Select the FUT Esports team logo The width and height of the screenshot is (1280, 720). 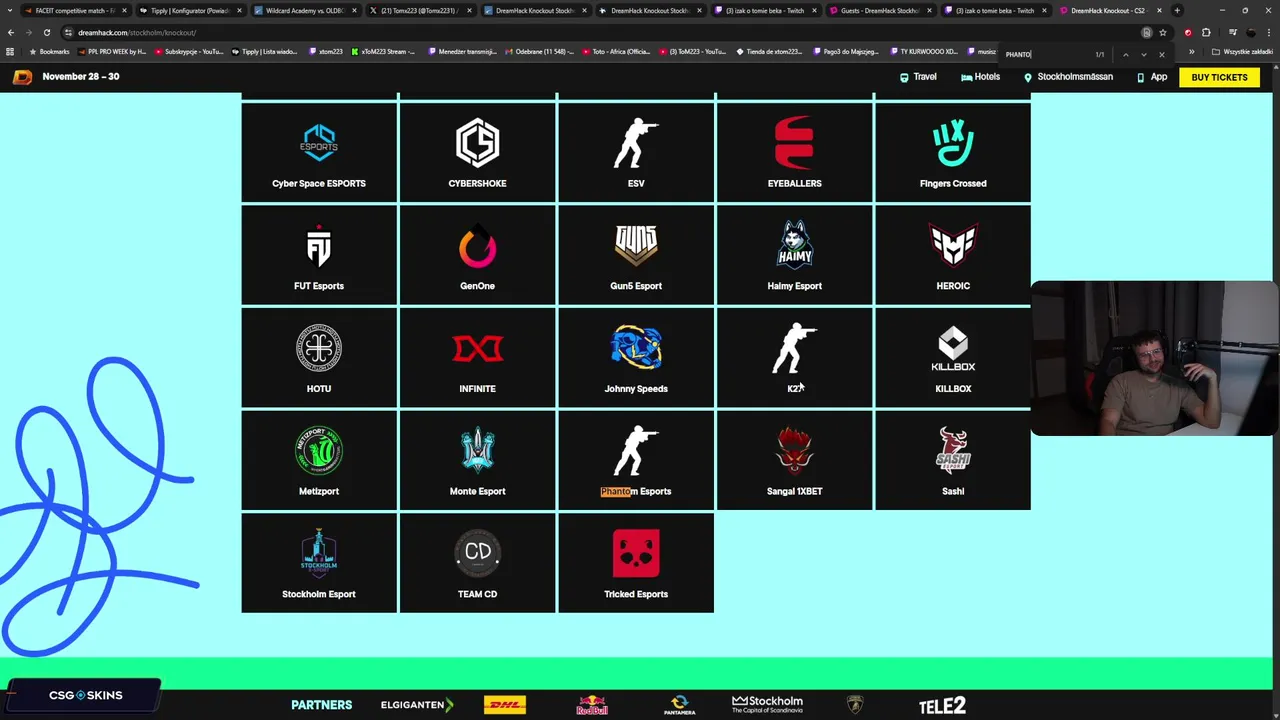319,246
